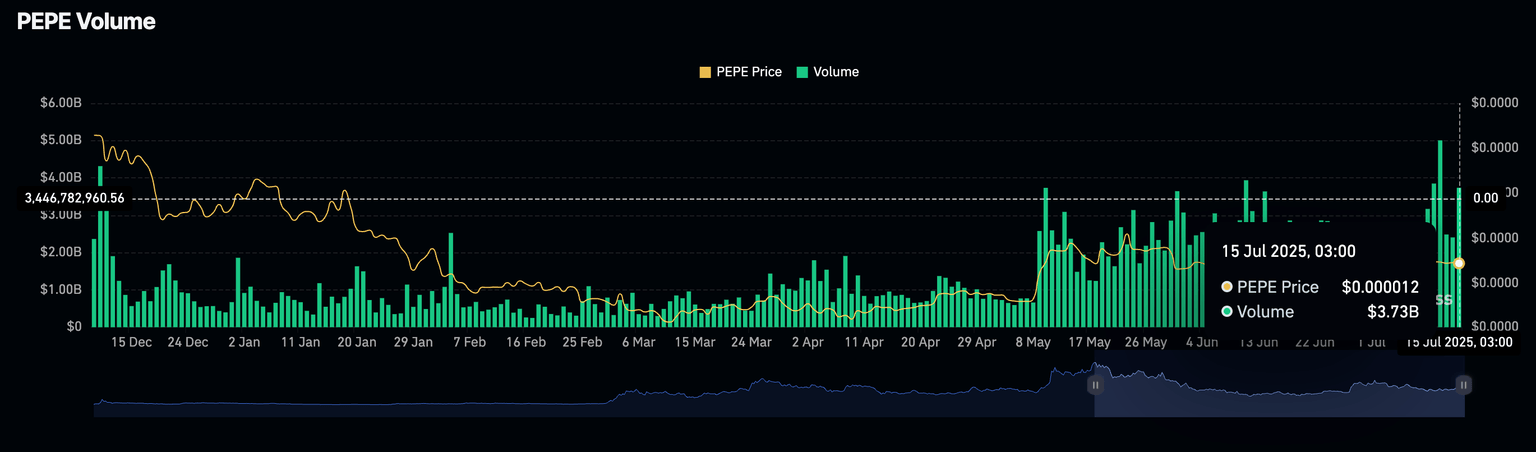This screenshot has width=1536, height=452.
Task: Click the 3,446,782,960.56 crosshair value label
Action: (x=75, y=198)
